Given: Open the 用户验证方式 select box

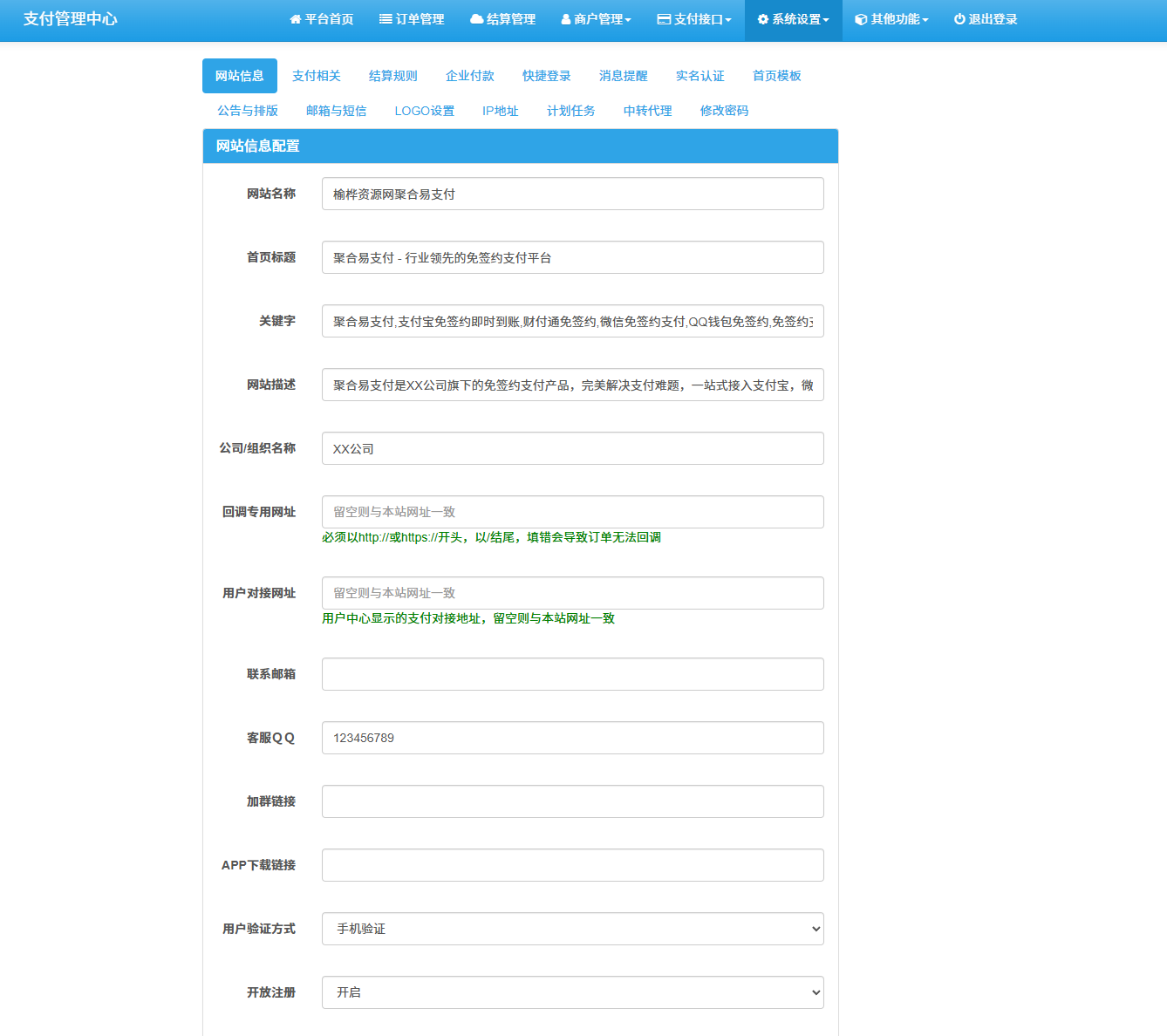Looking at the screenshot, I should click(573, 929).
